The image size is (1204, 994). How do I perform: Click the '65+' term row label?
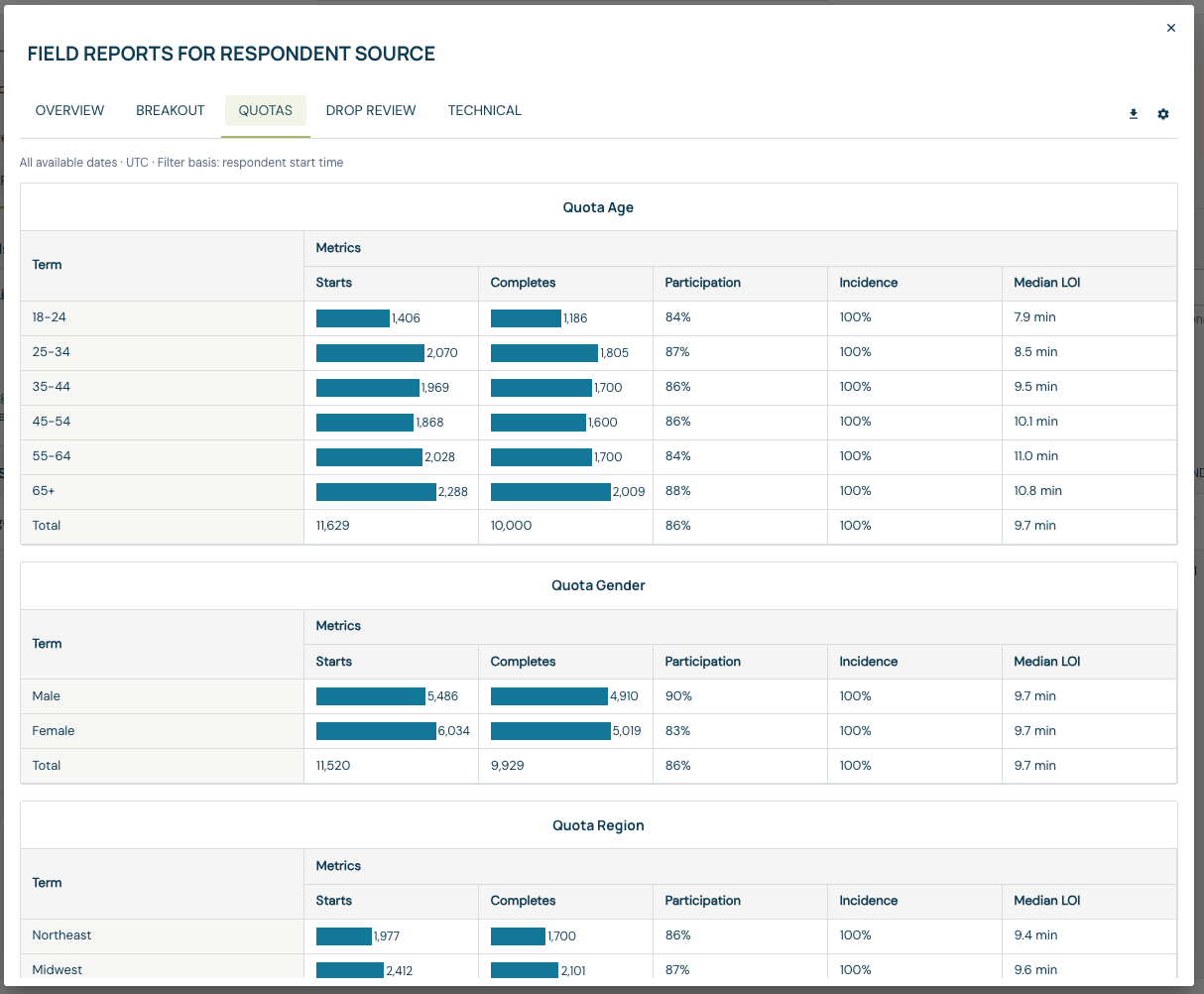click(44, 491)
